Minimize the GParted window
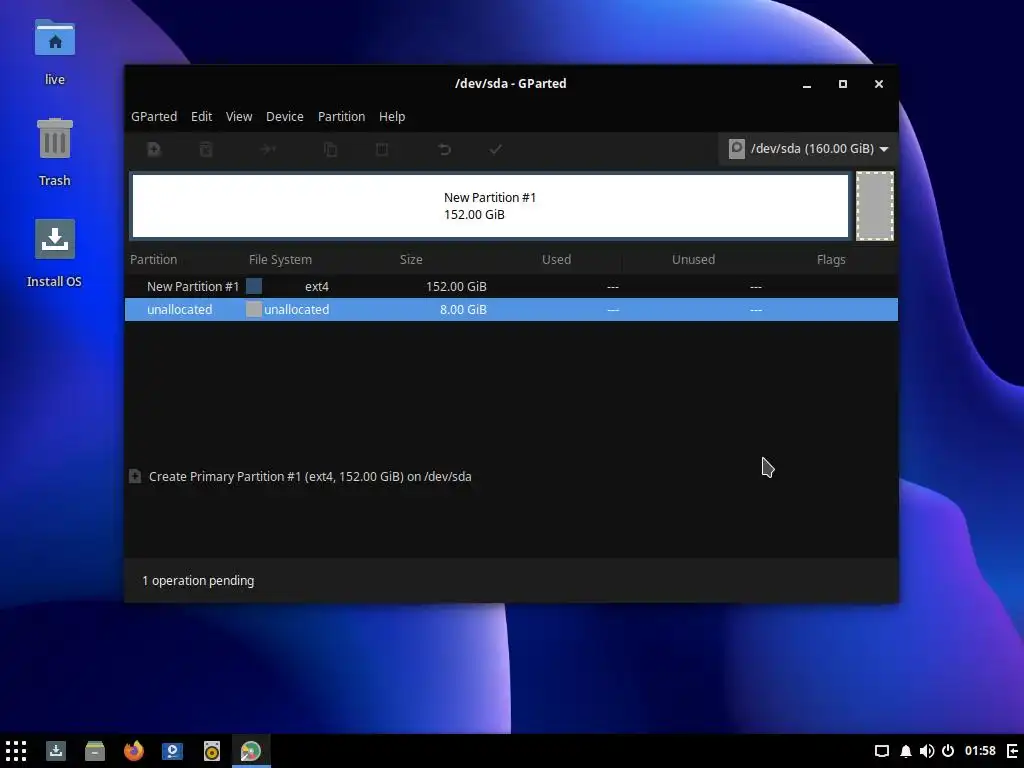Viewport: 1024px width, 768px height. click(807, 84)
